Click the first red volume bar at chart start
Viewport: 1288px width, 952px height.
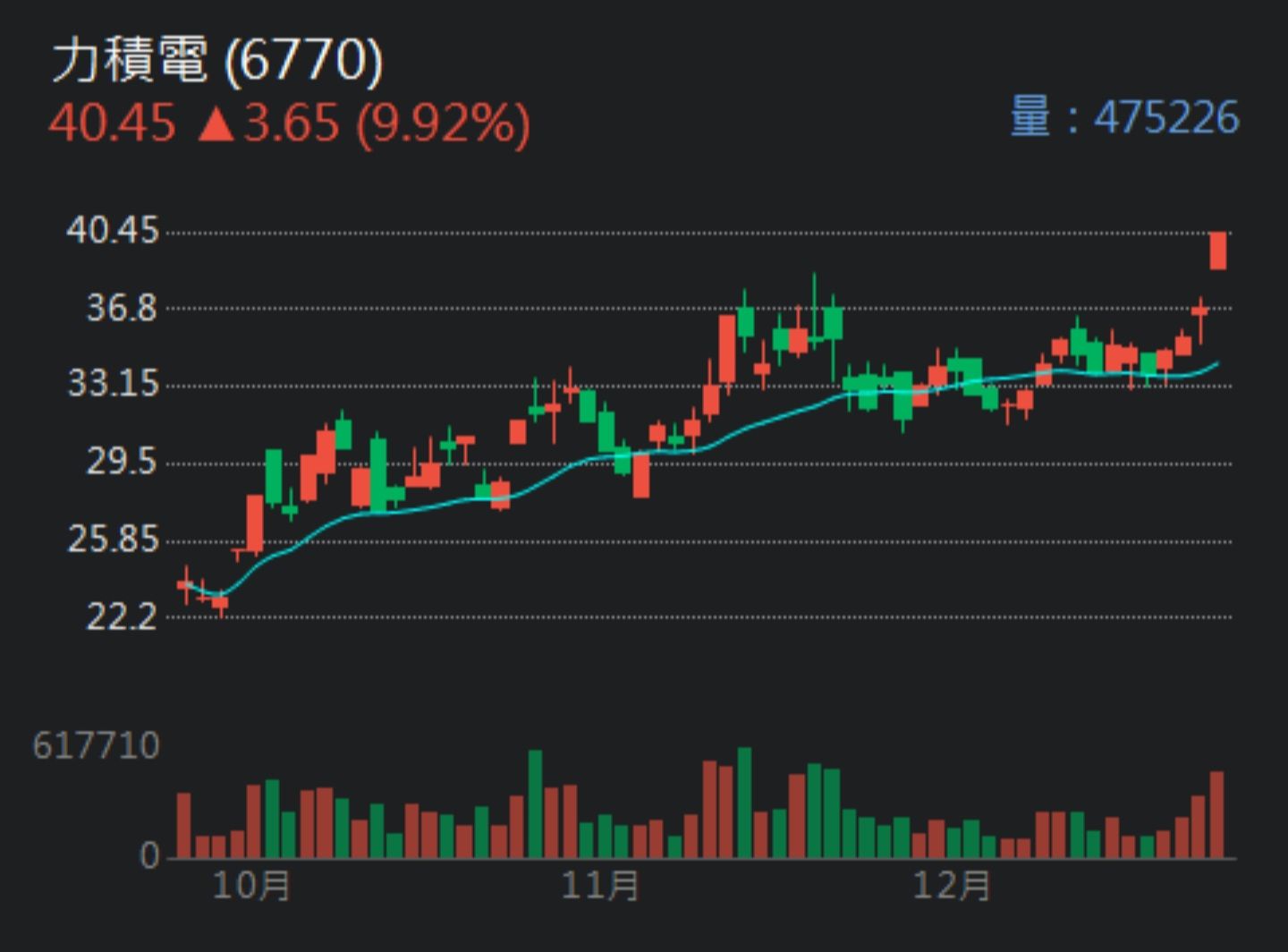pos(183,825)
